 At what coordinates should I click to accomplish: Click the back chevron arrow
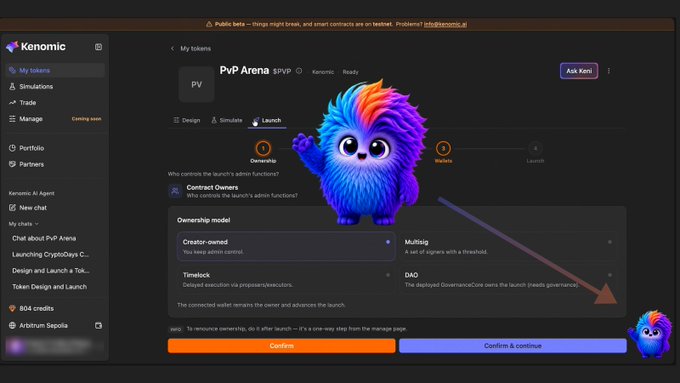point(173,49)
